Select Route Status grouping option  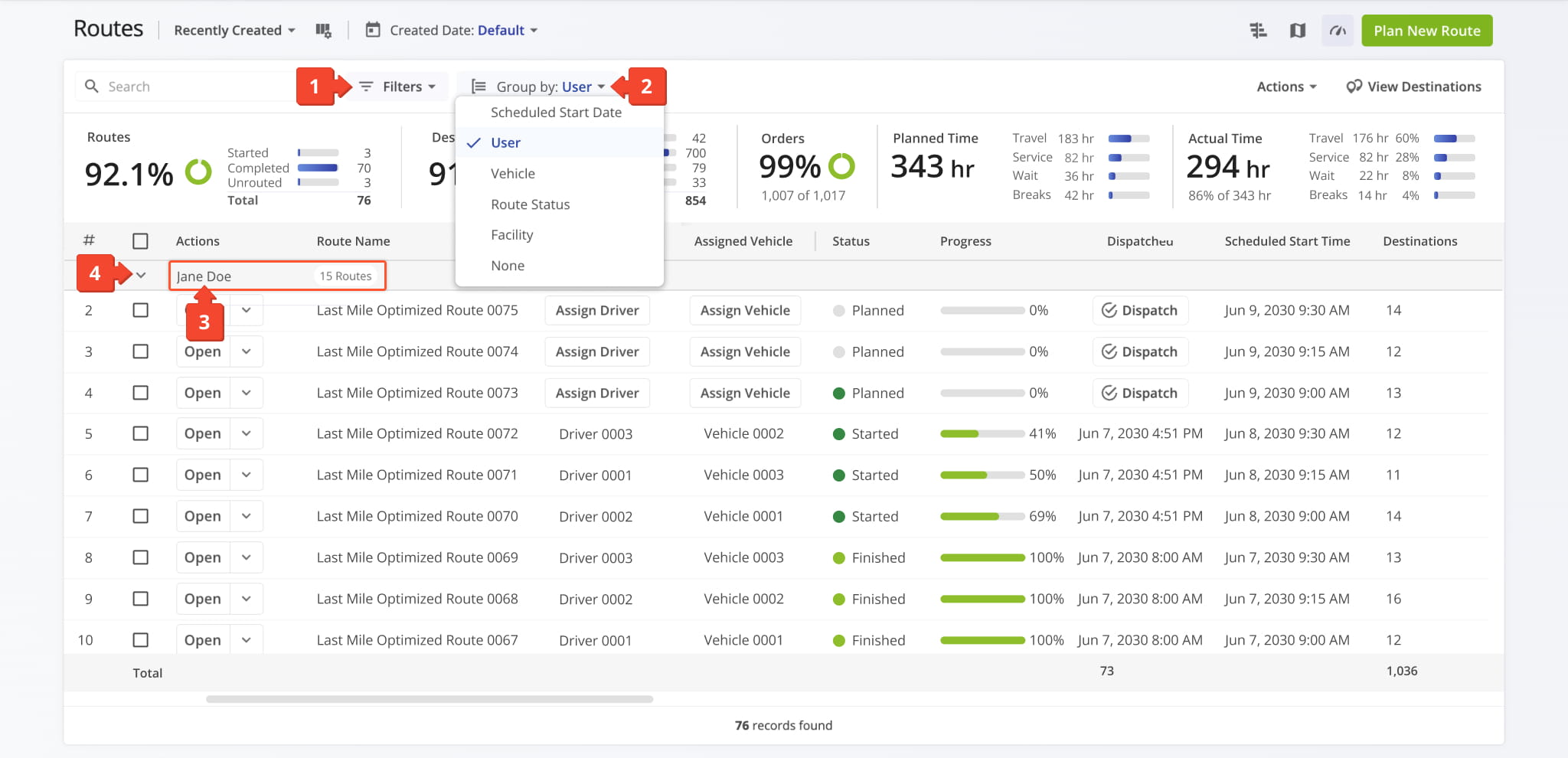530,204
